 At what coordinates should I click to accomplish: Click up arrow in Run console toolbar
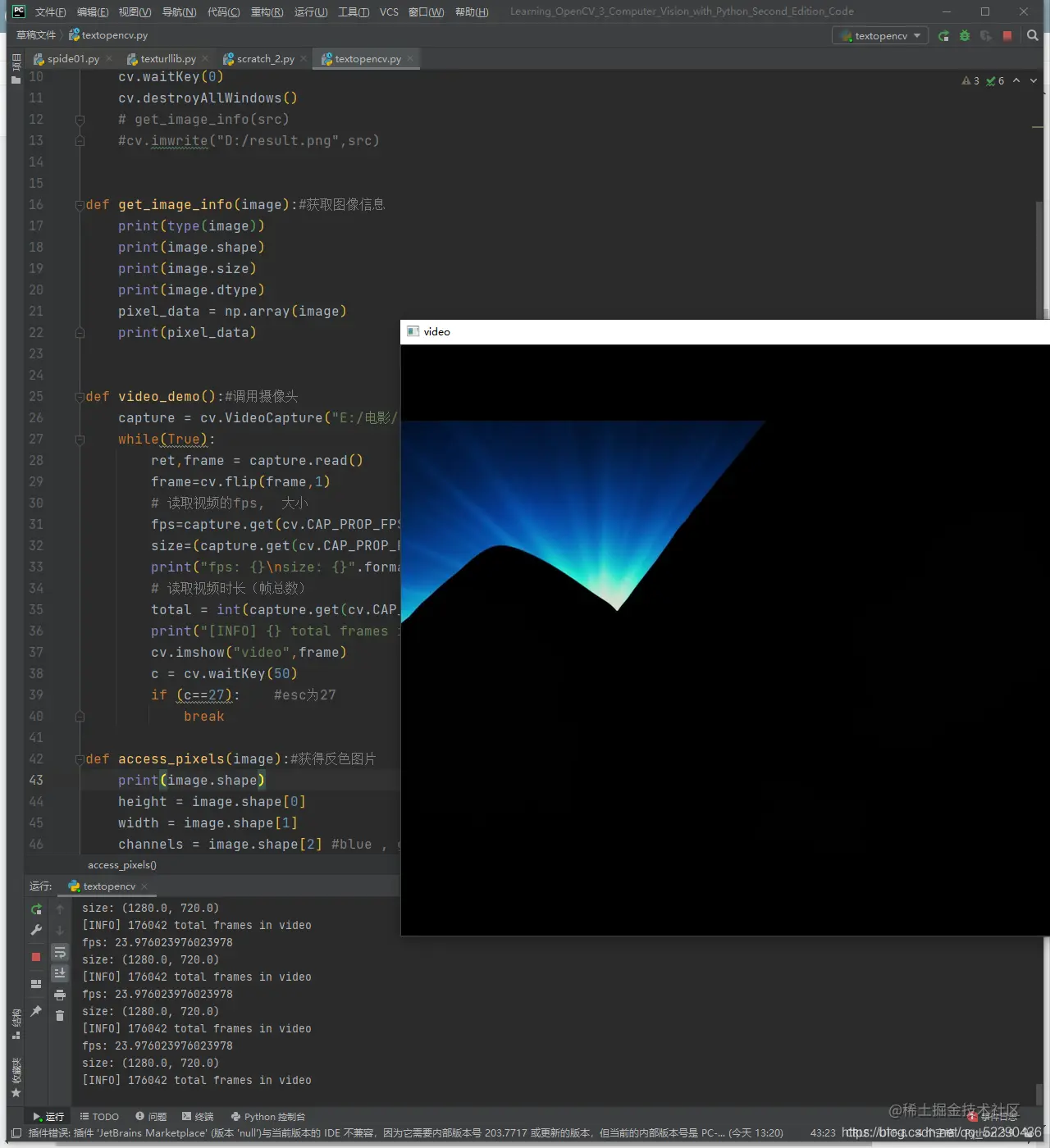(x=60, y=909)
